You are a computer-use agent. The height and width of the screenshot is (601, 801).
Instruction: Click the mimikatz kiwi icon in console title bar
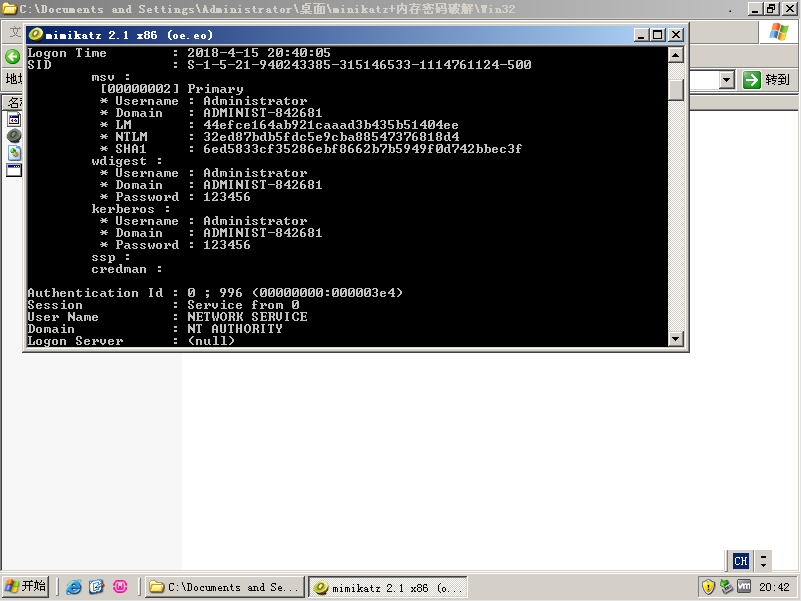click(x=36, y=34)
